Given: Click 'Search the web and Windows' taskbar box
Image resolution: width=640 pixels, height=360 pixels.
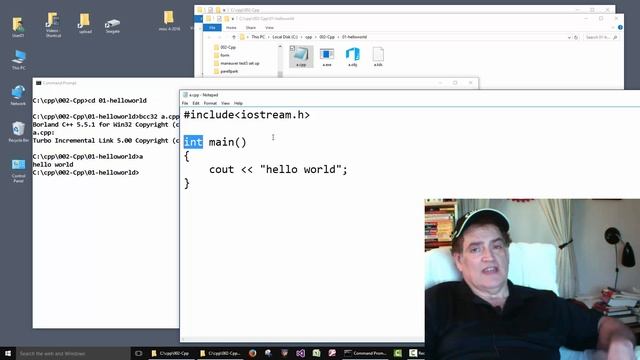Looking at the screenshot, I should (73, 353).
